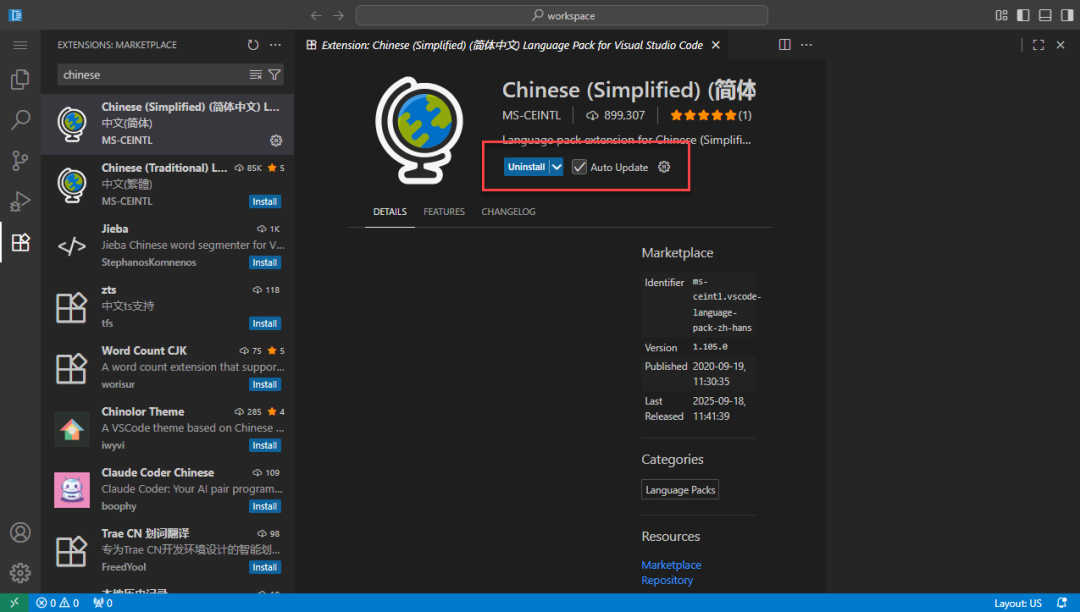1080x612 pixels.
Task: Select the Chinese Language Pack editor tab
Action: pyautogui.click(x=512, y=45)
